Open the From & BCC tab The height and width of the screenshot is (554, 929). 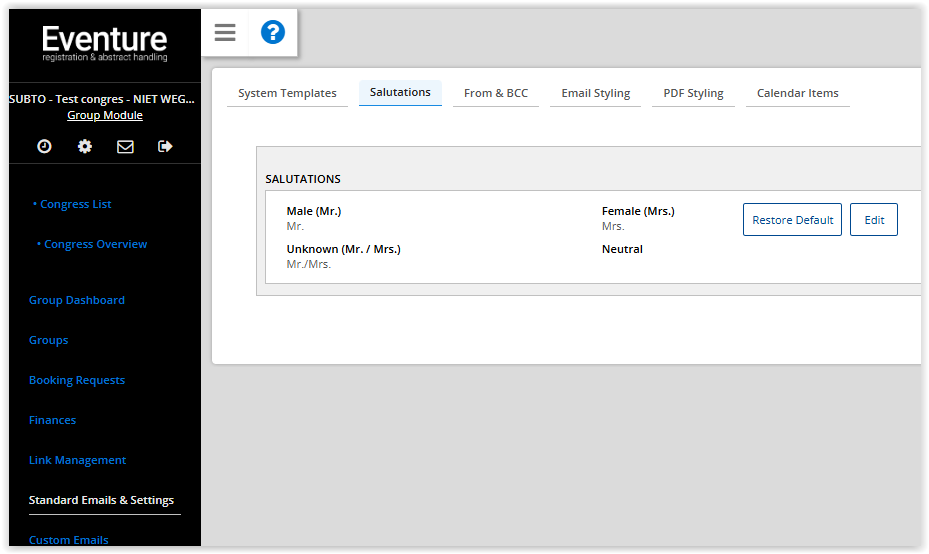pos(496,93)
